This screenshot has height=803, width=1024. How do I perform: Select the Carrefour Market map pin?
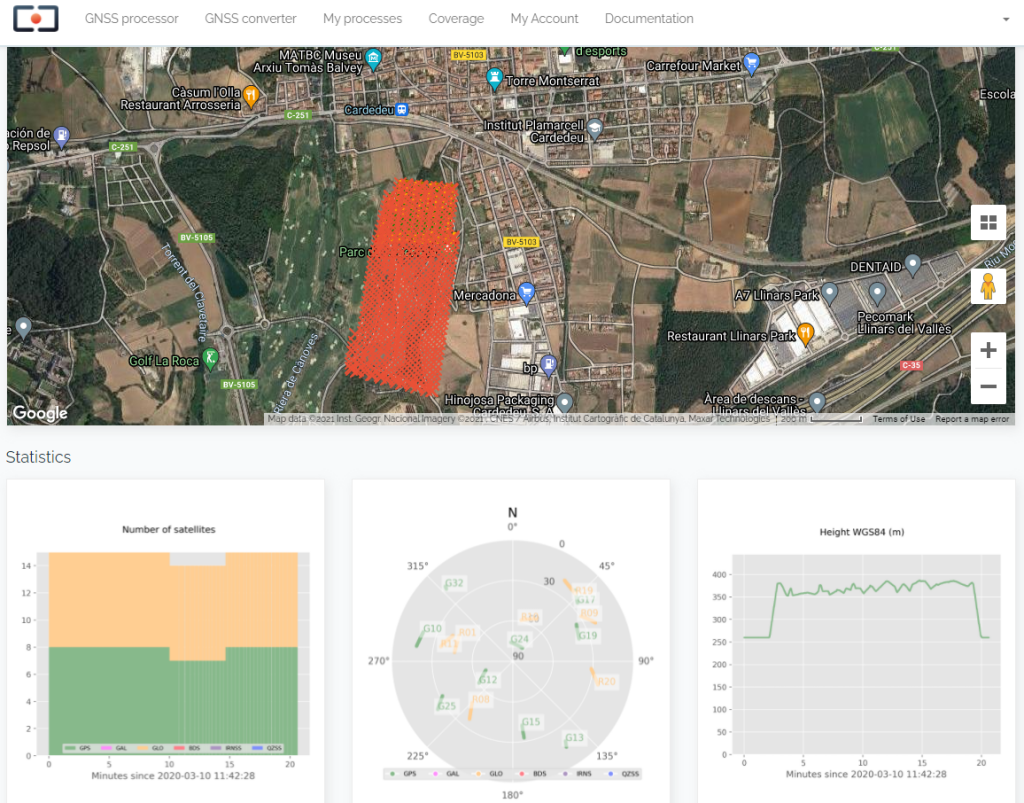tap(752, 63)
